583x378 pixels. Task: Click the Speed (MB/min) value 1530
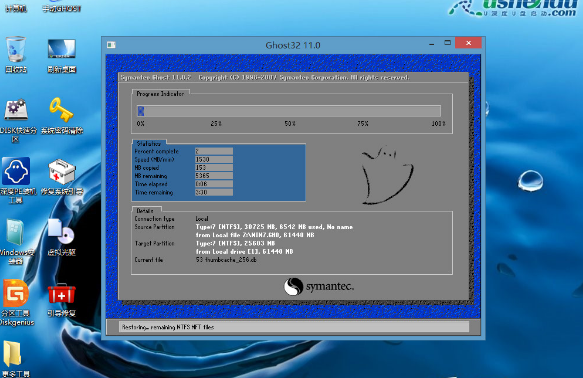point(214,159)
